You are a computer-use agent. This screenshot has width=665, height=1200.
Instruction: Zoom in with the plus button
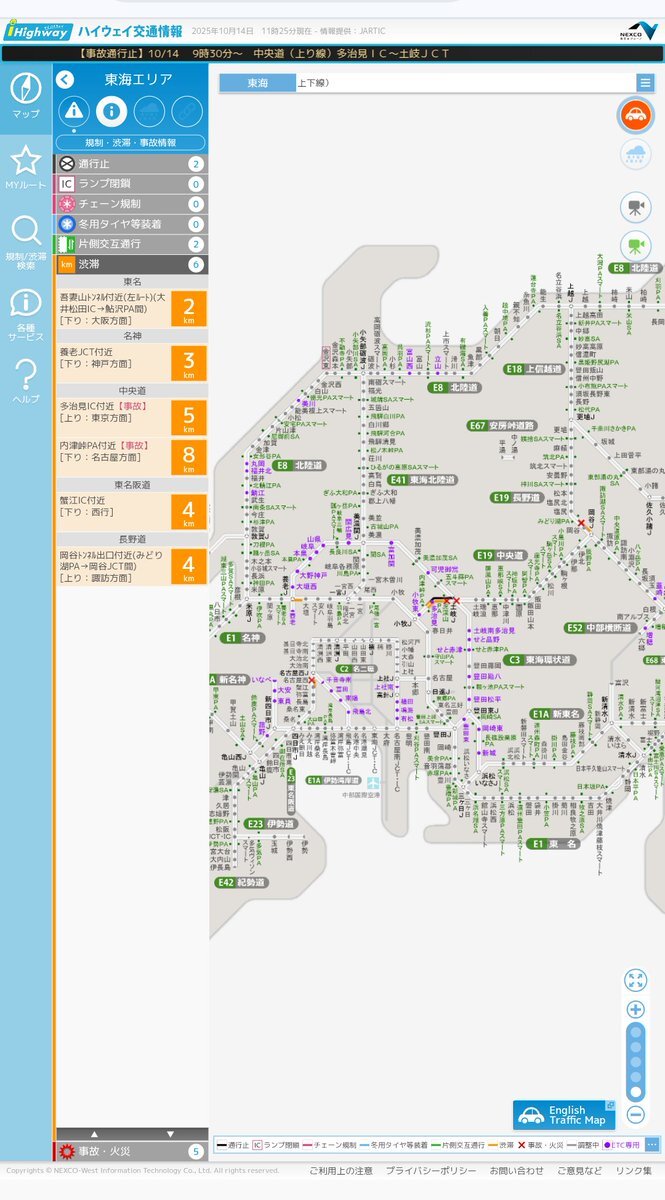pos(635,1009)
